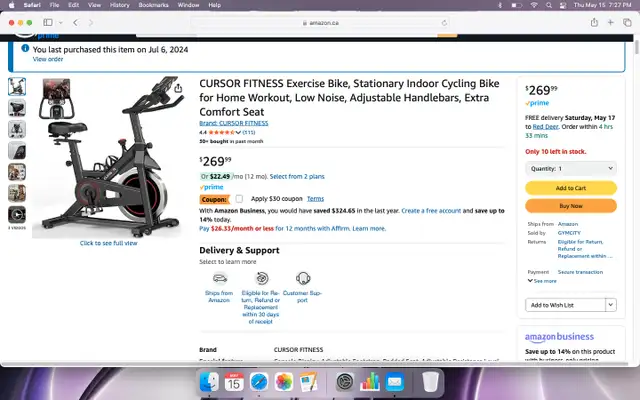Open the History menu

click(x=119, y=5)
